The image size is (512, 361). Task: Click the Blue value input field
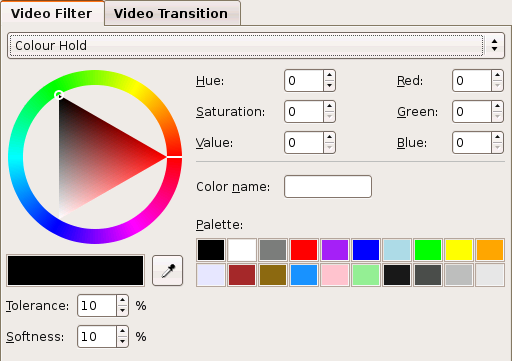pyautogui.click(x=472, y=143)
